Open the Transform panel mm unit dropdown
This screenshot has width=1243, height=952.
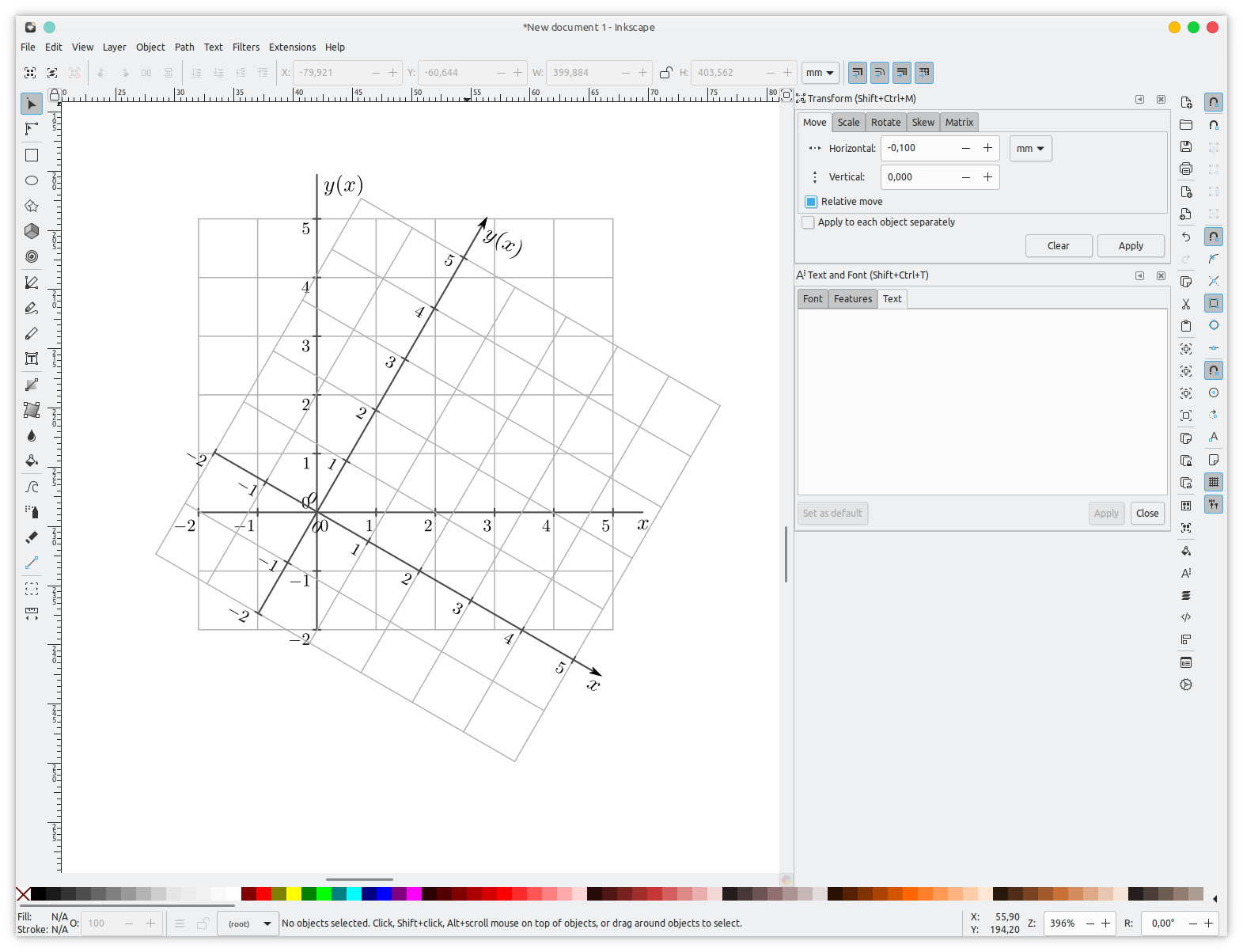tap(1031, 149)
